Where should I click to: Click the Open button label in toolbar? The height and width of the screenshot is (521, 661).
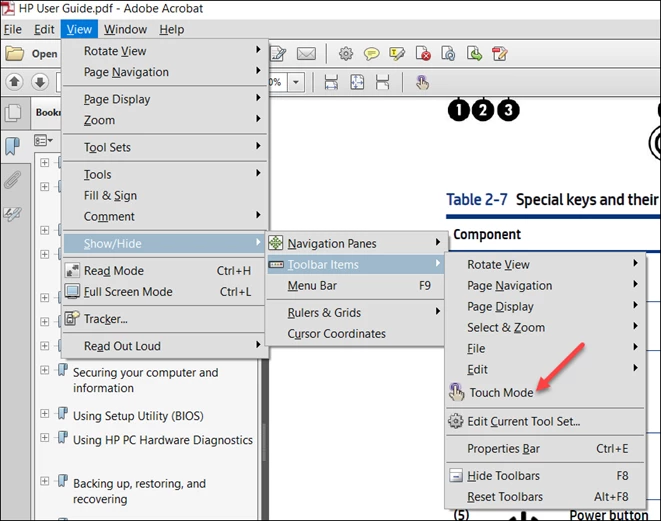[x=45, y=54]
